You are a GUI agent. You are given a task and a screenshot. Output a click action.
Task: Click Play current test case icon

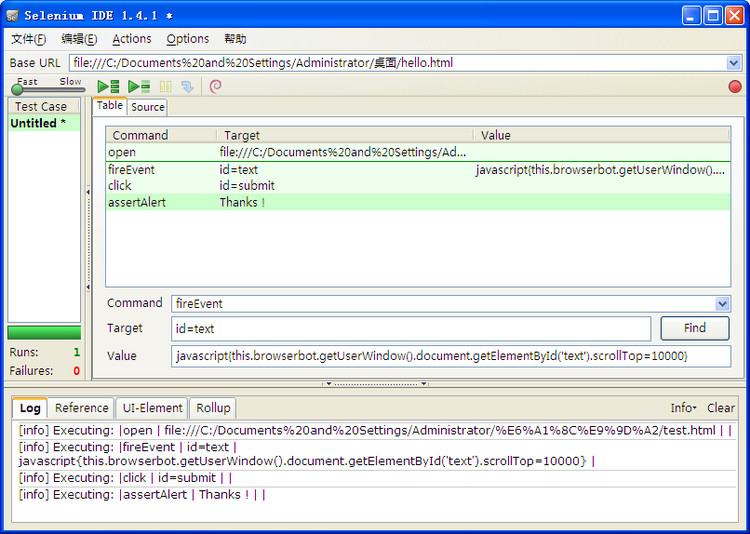tap(139, 87)
